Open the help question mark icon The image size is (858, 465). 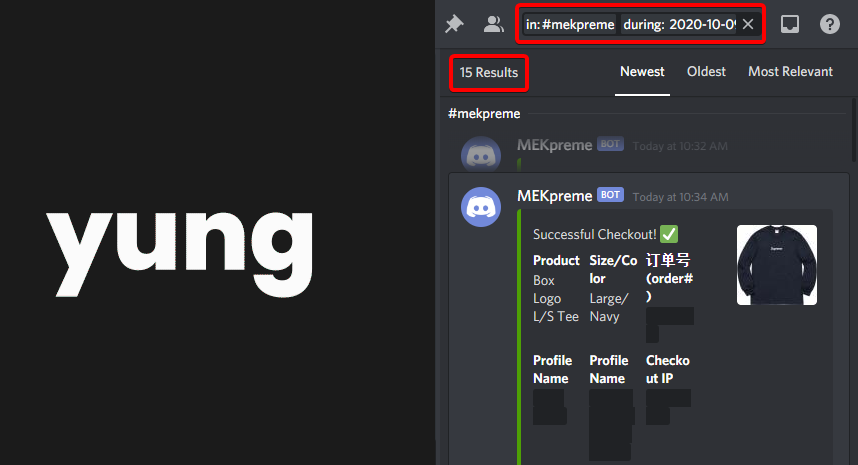coord(830,24)
